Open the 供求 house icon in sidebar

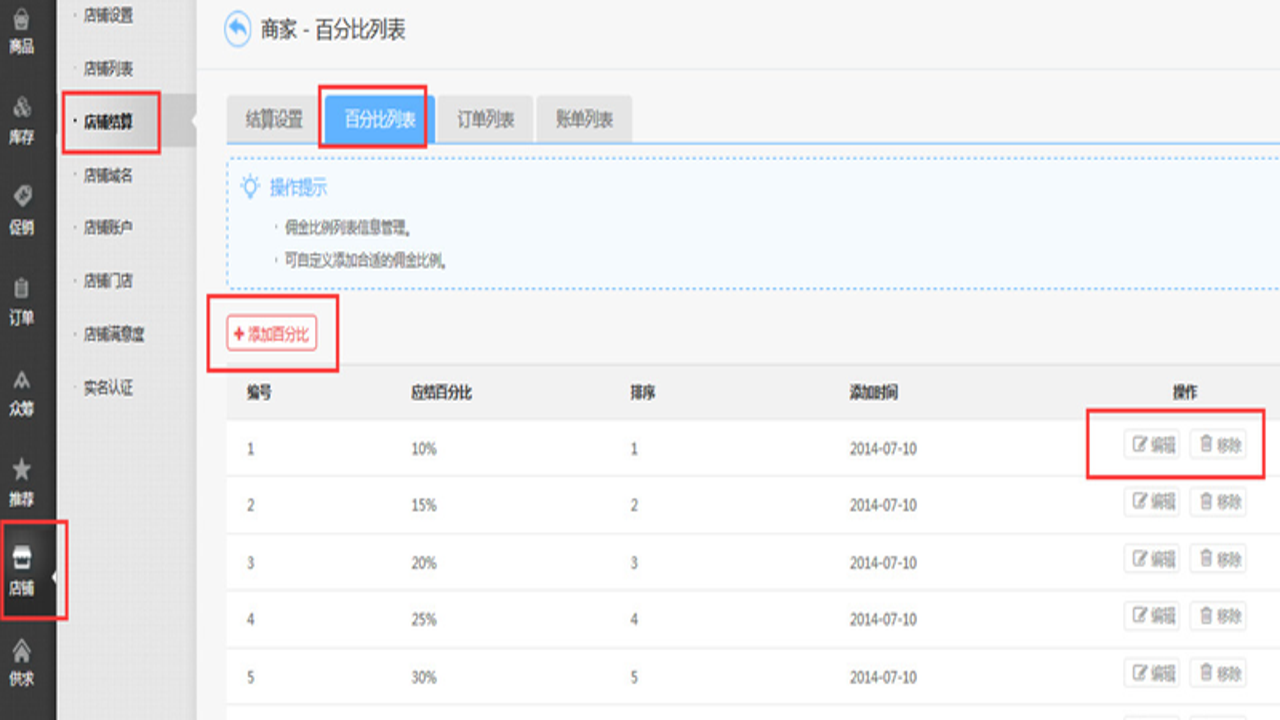(22, 662)
